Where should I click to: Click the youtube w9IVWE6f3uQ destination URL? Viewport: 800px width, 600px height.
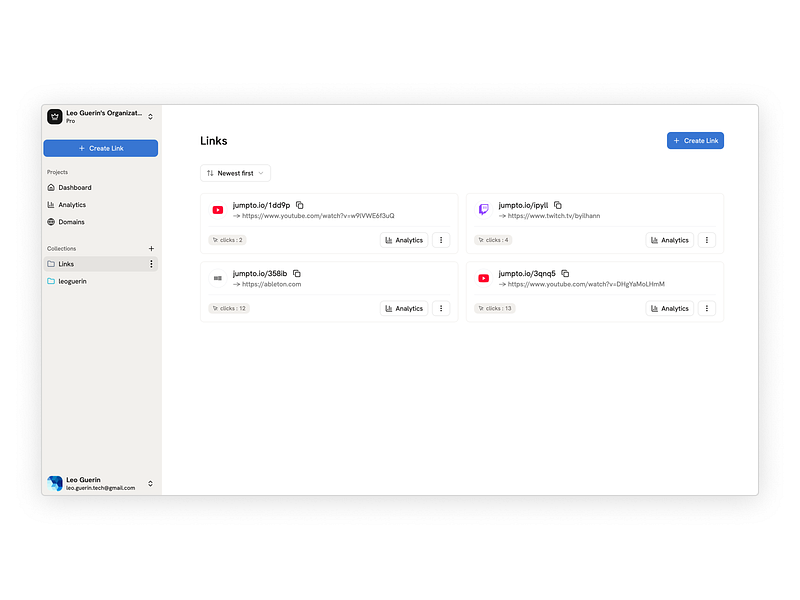pos(318,216)
